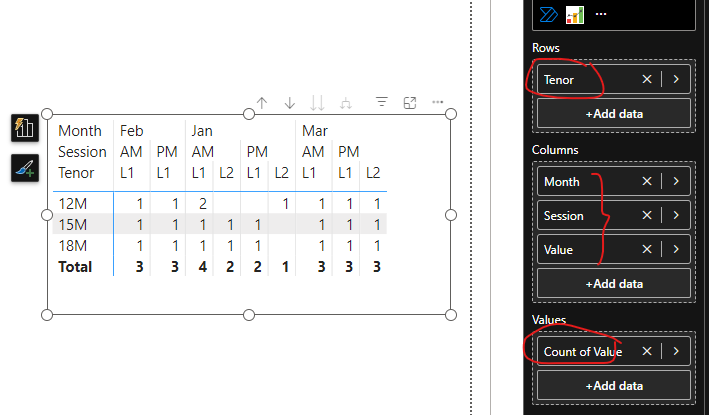Viewport: 709px width, 415px height.
Task: Click the AM header under Feb
Action: [x=131, y=151]
